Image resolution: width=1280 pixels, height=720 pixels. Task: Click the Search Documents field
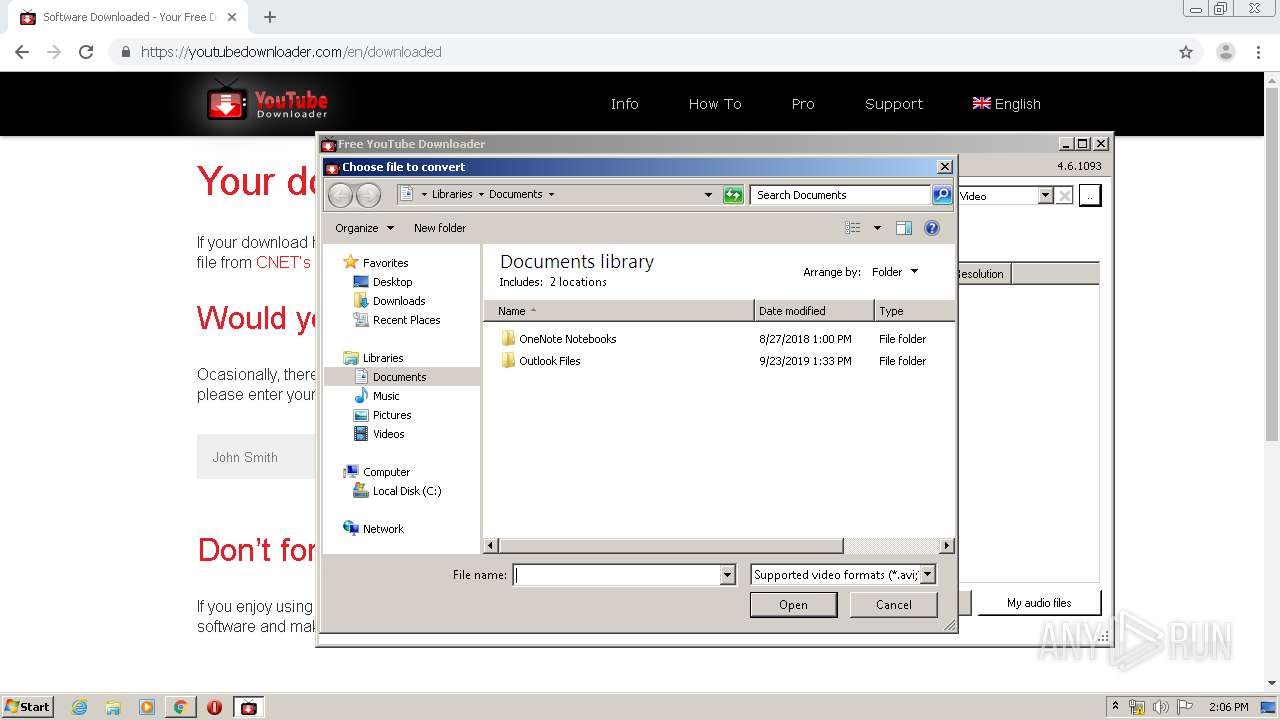click(840, 195)
